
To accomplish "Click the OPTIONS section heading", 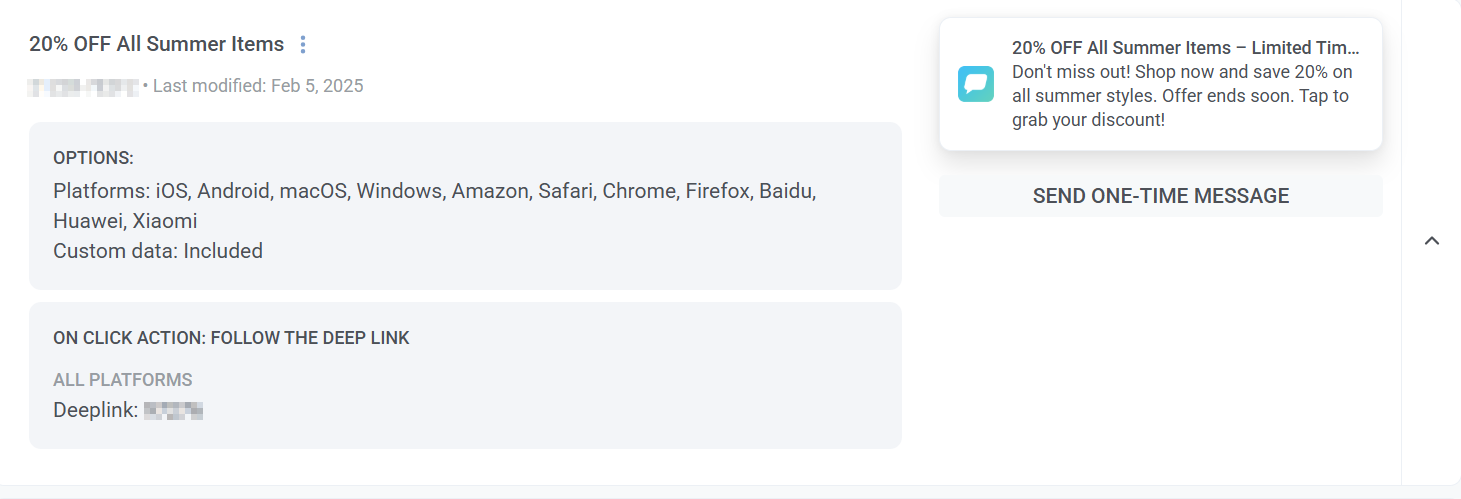I will pyautogui.click(x=93, y=158).
